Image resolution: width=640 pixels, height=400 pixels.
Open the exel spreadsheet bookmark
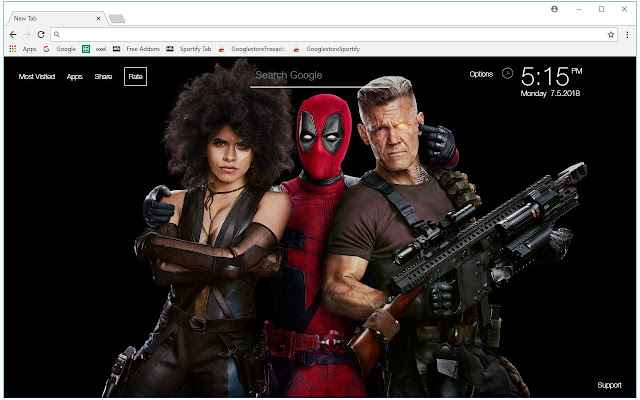94,49
